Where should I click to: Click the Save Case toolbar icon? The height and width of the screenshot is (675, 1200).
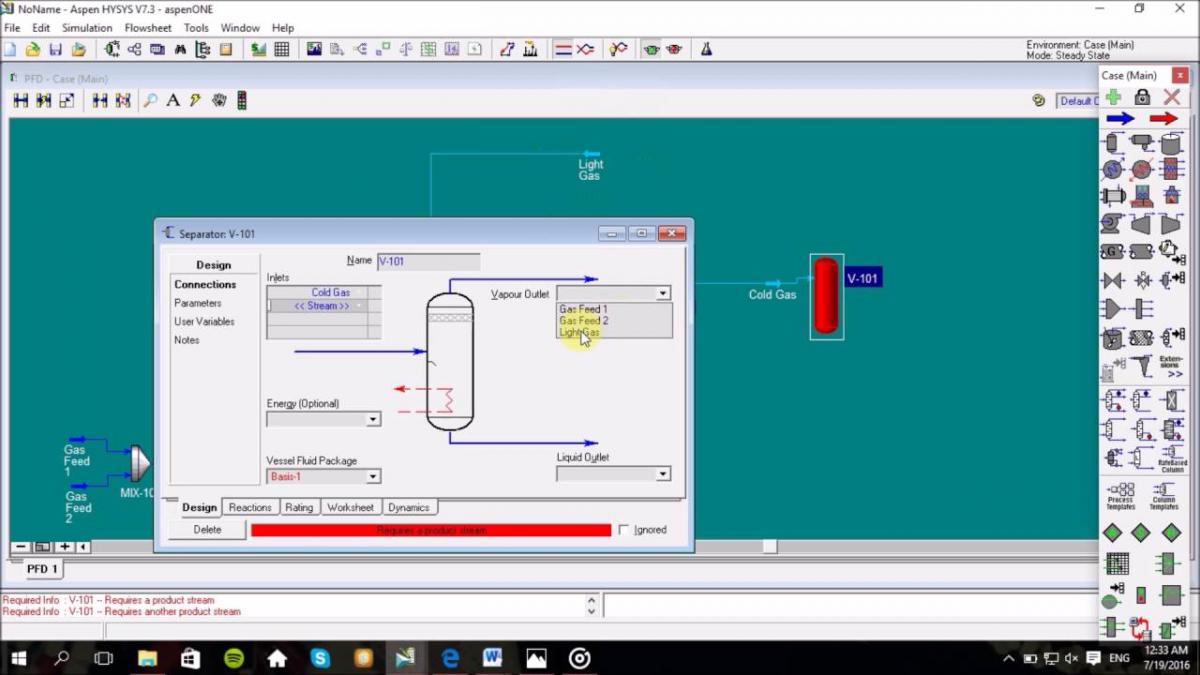[x=56, y=48]
